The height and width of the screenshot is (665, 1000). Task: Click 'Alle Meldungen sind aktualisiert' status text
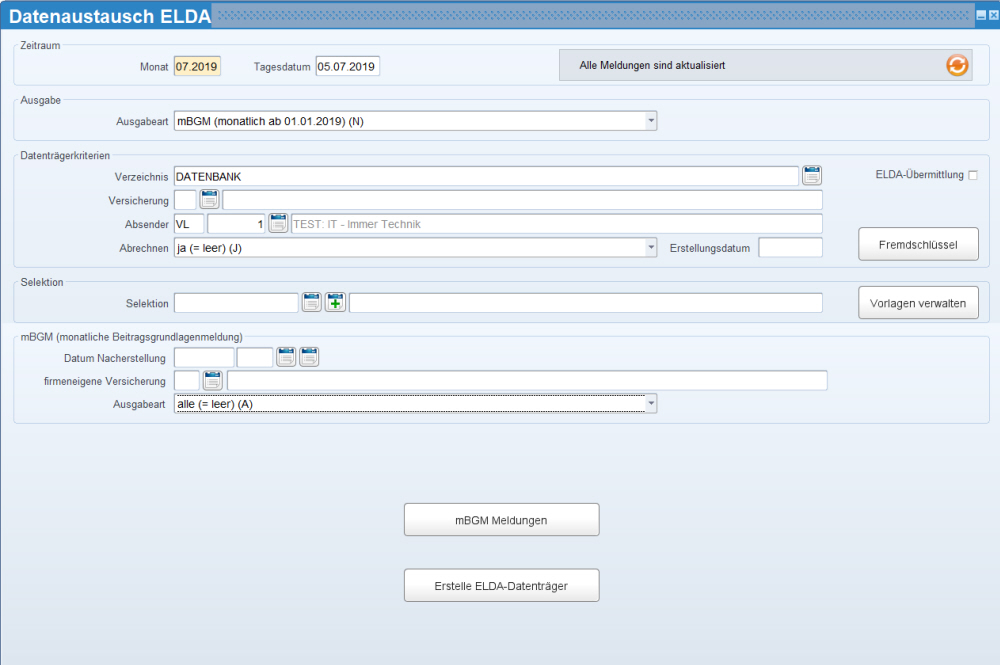[652, 65]
